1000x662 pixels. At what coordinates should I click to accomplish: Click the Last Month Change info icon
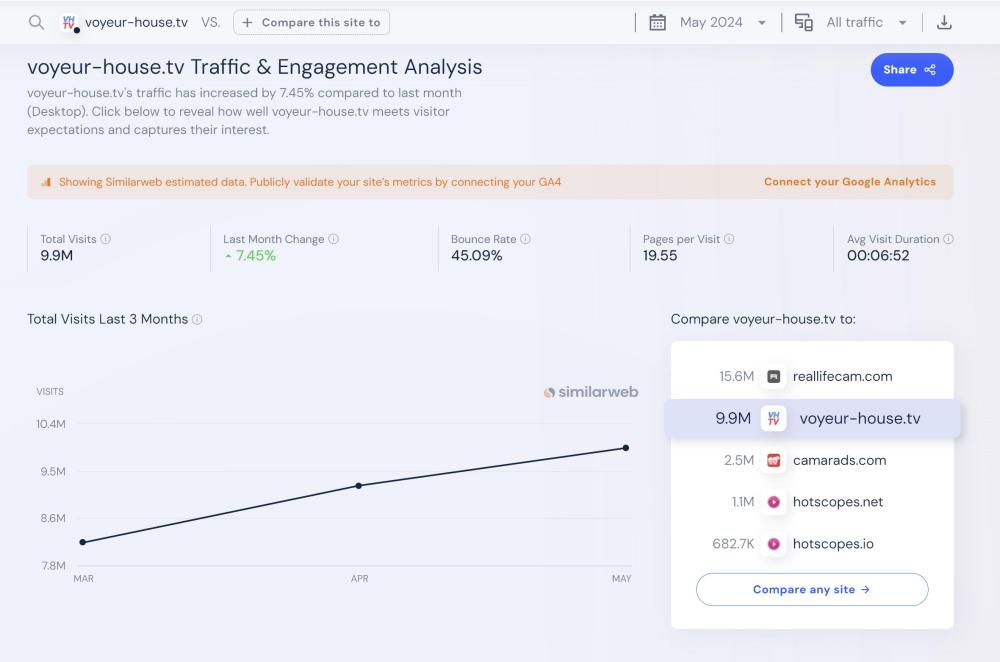(x=334, y=239)
